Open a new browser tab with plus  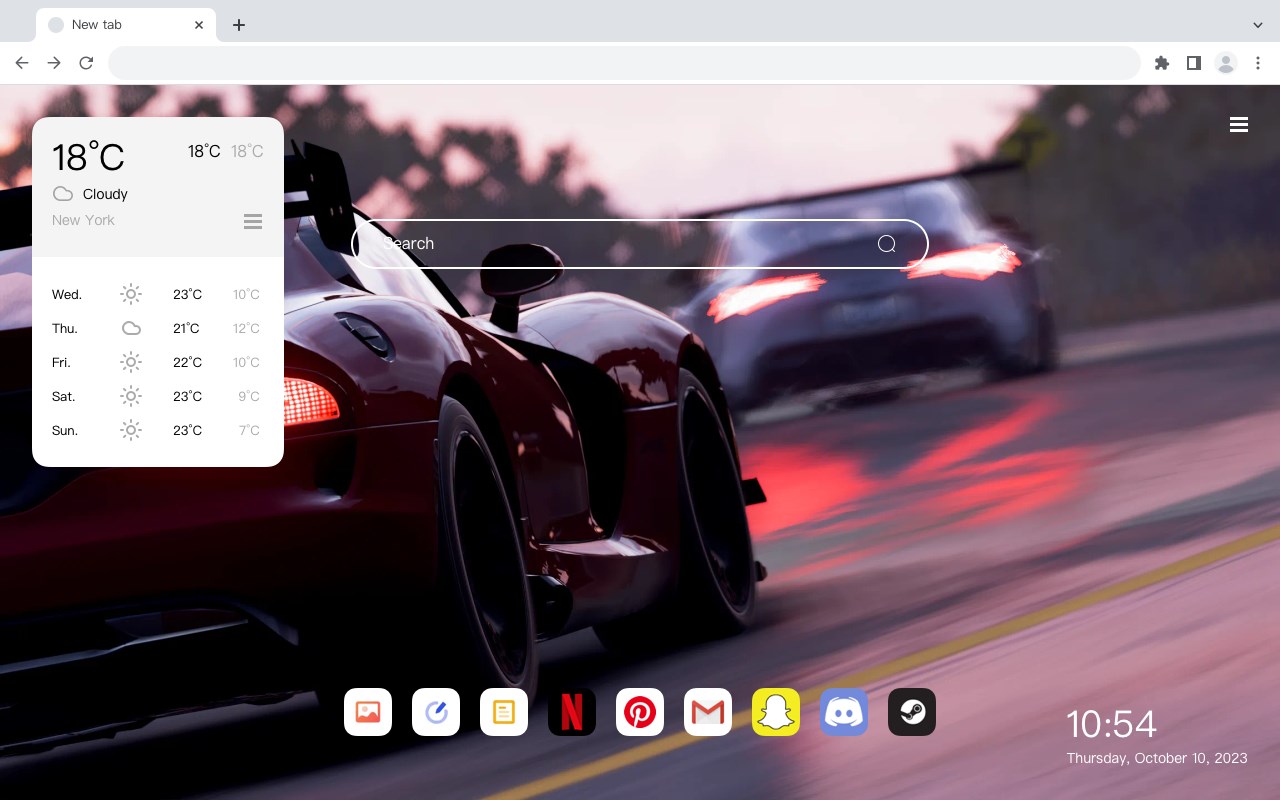[238, 25]
